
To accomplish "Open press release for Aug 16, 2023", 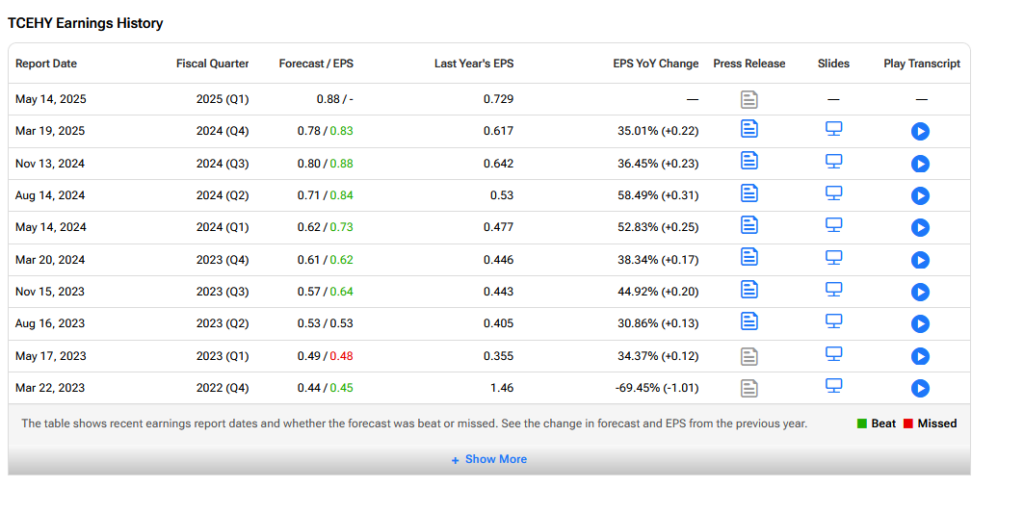I will click(x=749, y=321).
